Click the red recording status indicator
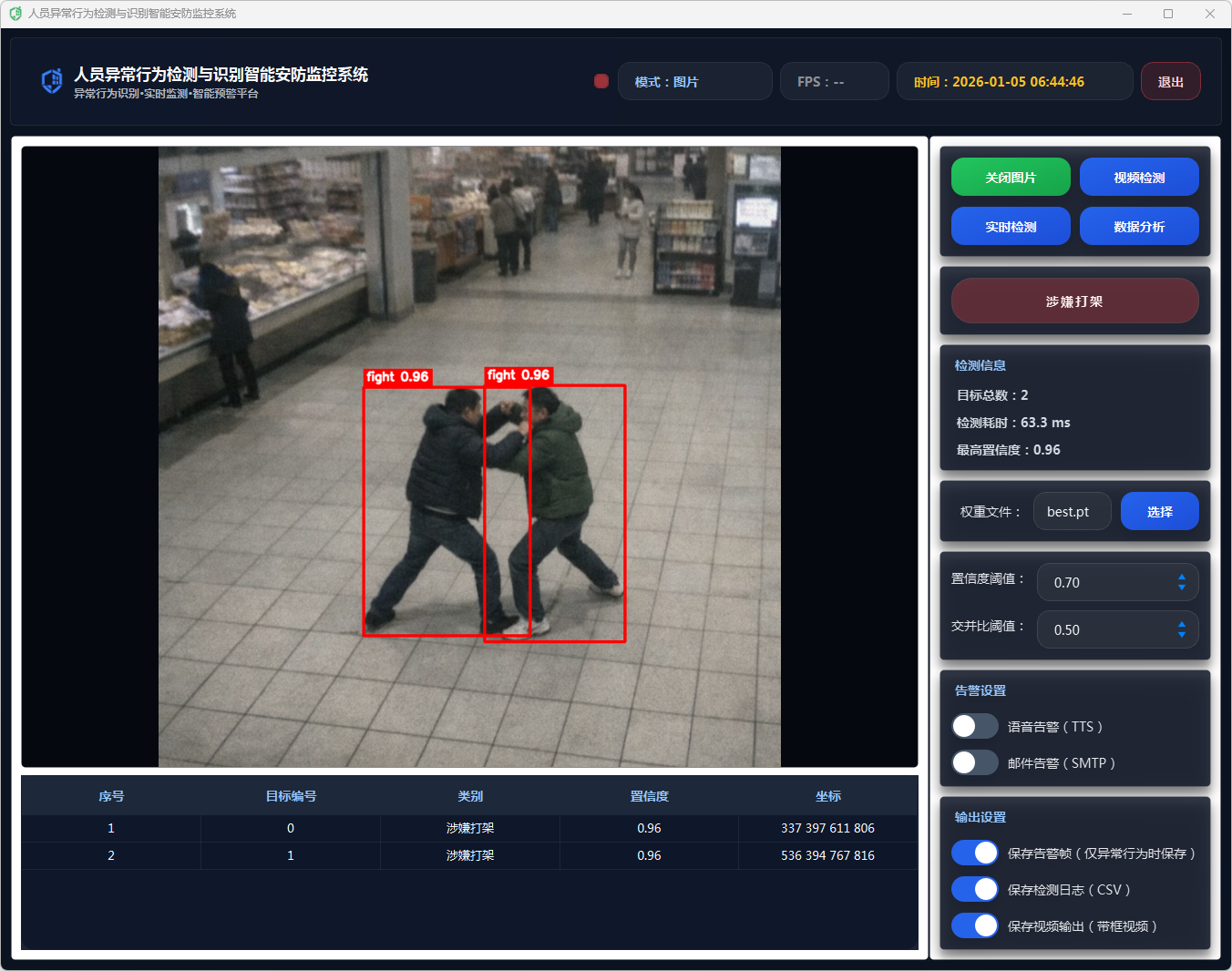 point(601,81)
